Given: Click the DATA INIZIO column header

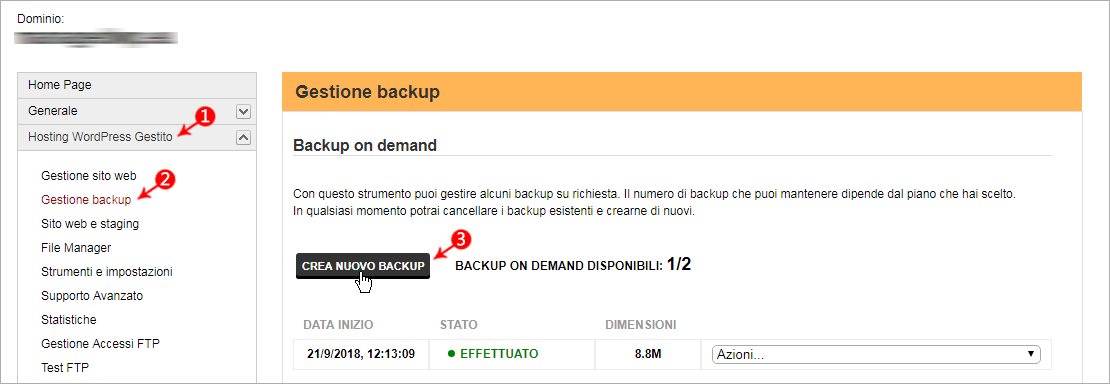Looking at the screenshot, I should tap(338, 325).
